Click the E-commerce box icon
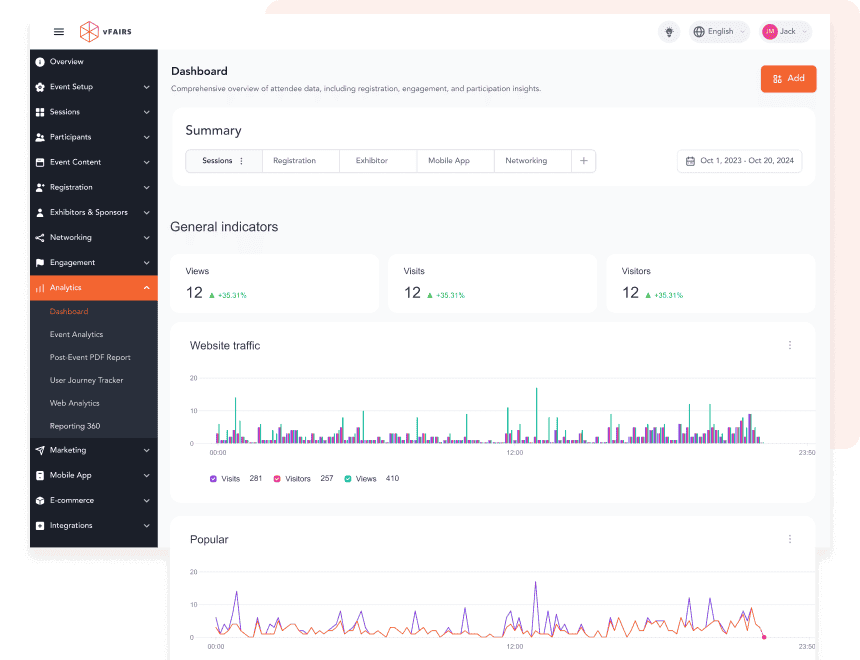 point(40,501)
